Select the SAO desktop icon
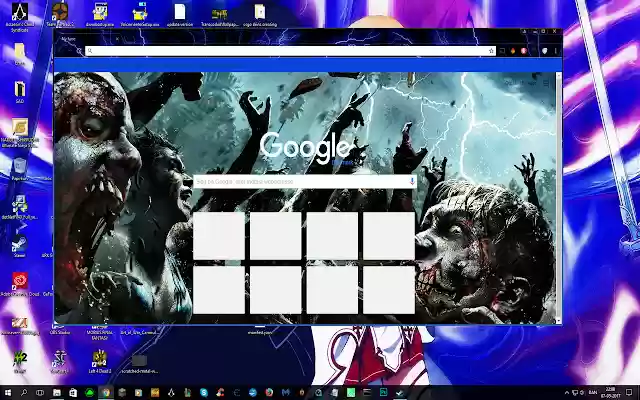This screenshot has width=640, height=400. point(20,91)
